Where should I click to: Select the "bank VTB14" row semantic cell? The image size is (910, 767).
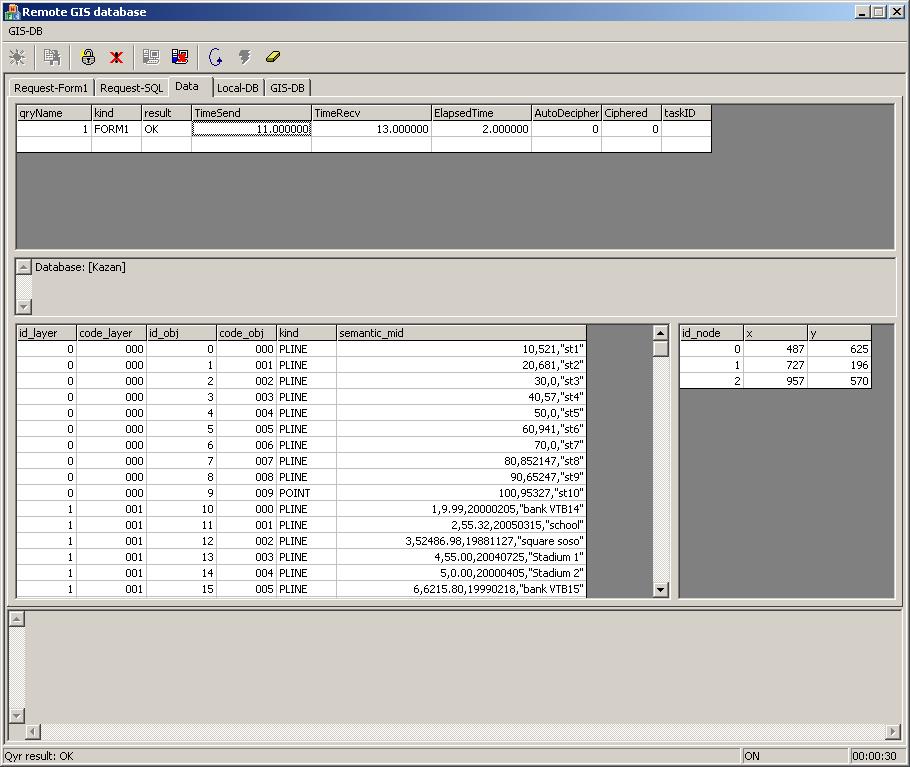tap(460, 509)
